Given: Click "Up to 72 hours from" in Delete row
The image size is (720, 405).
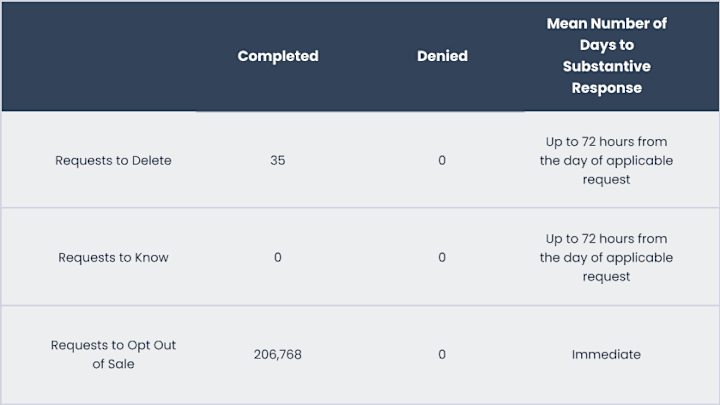Looking at the screenshot, I should (606, 141).
